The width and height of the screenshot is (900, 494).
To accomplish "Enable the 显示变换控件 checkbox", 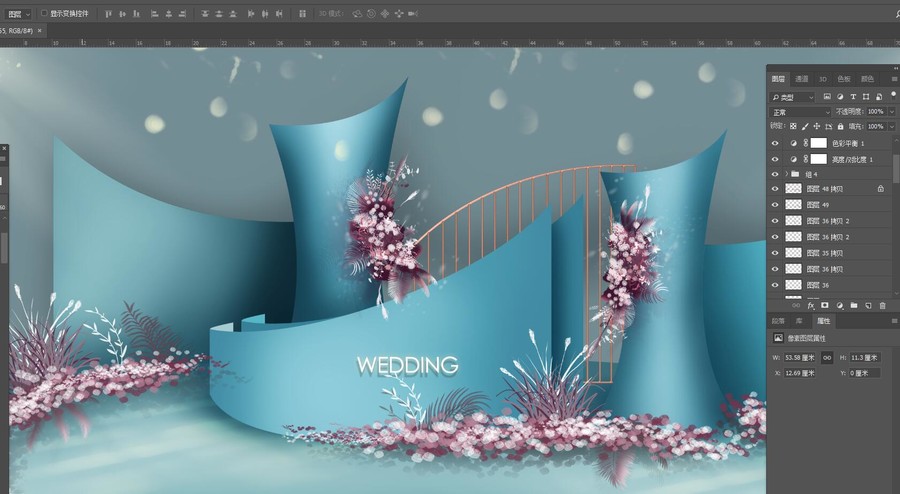I will pyautogui.click(x=44, y=13).
